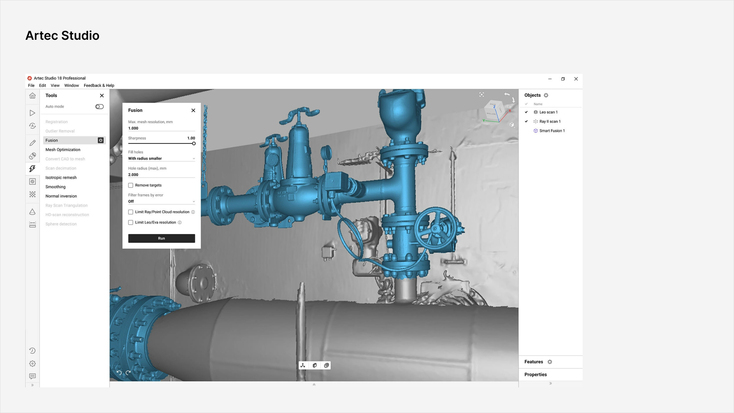Open the Fix holes bandage icon

point(32,156)
